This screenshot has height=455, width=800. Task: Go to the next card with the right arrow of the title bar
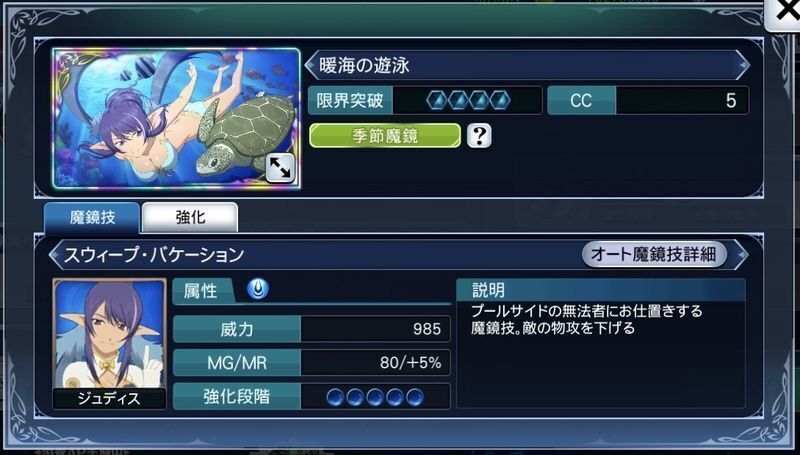tap(742, 65)
